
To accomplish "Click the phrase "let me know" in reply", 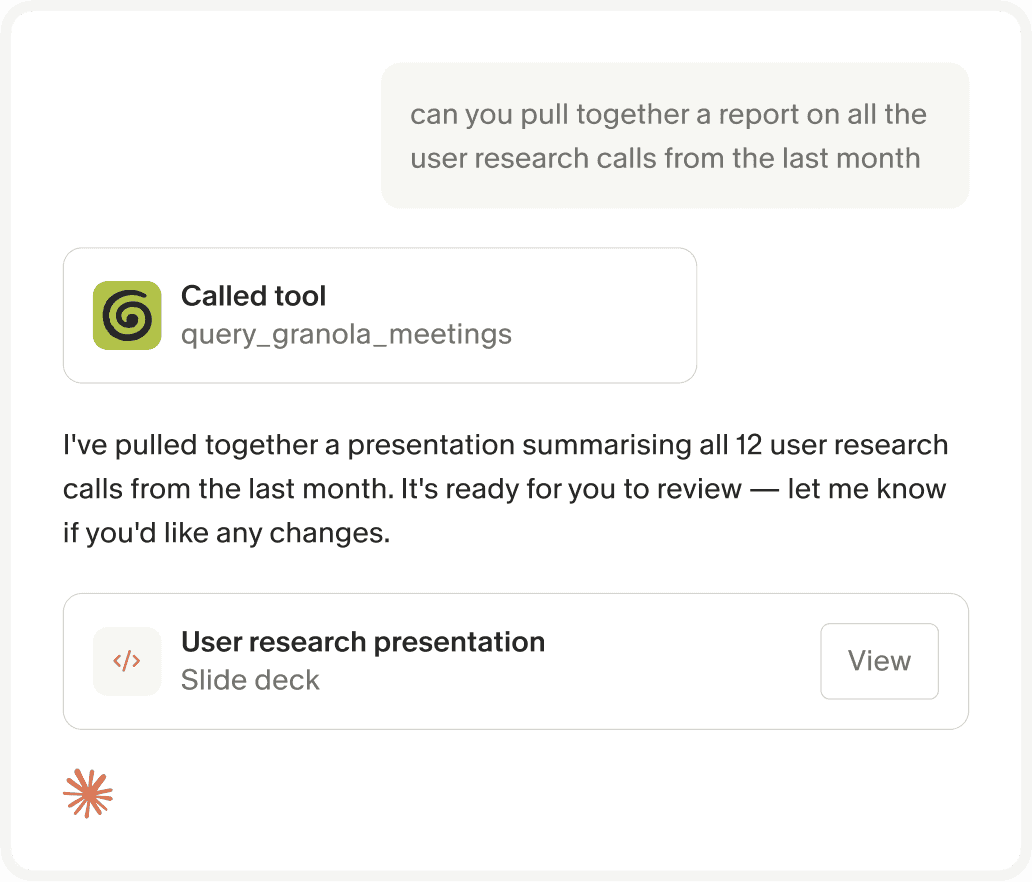I will [x=867, y=489].
